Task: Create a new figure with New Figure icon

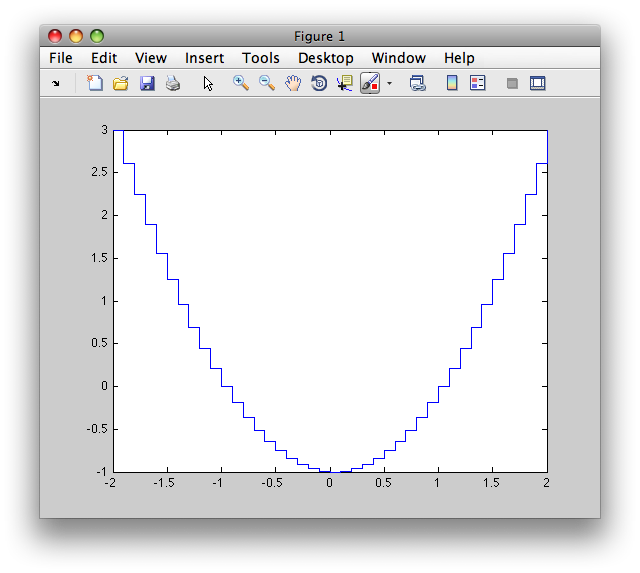Action: (95, 83)
